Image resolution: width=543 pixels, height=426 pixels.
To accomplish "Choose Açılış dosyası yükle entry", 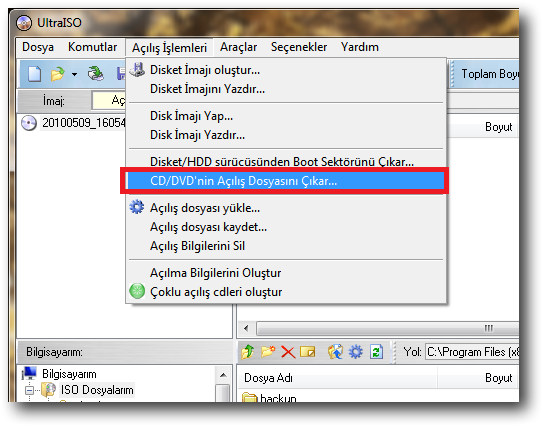I will click(x=286, y=208).
